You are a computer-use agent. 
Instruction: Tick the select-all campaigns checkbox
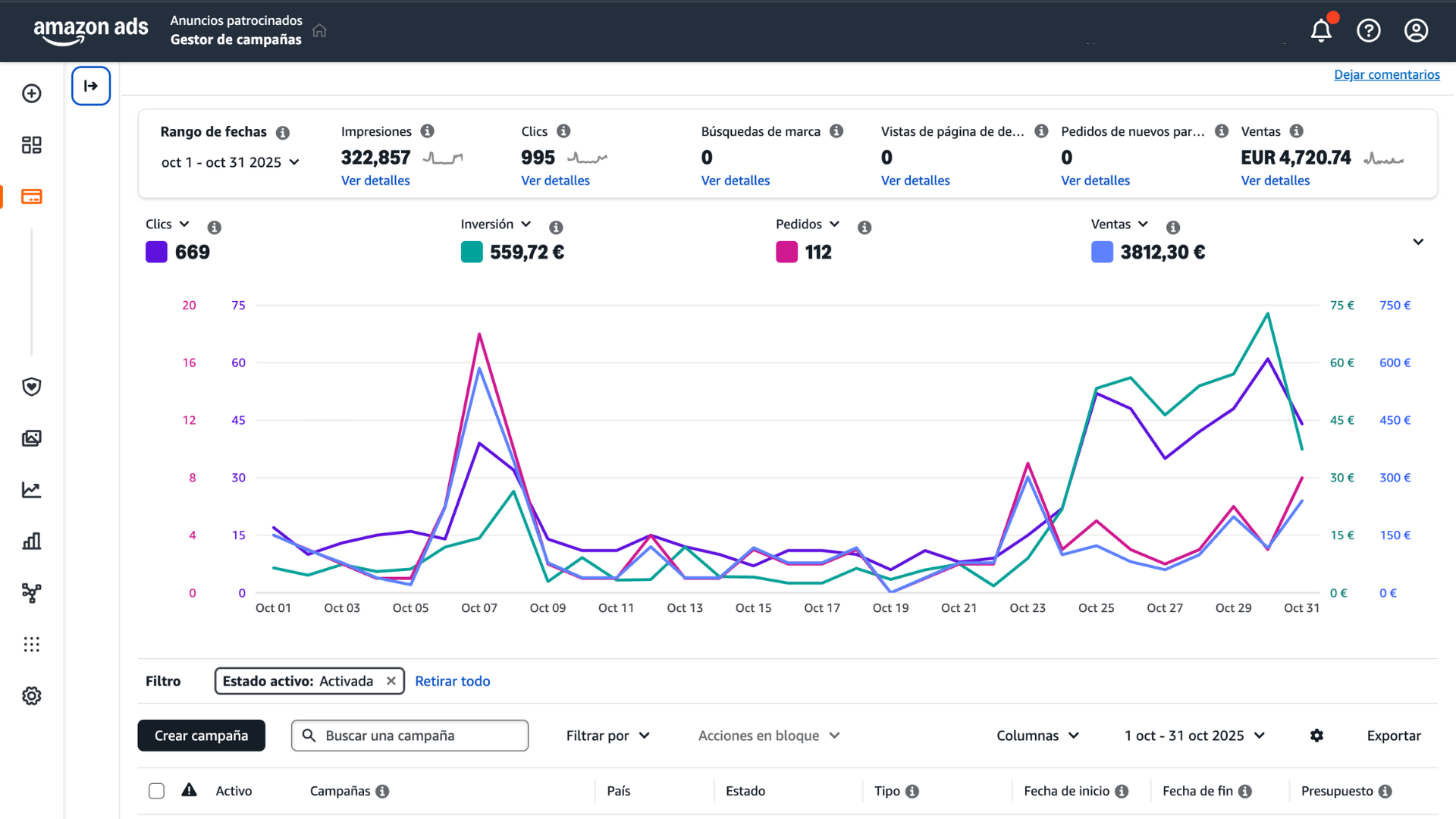point(156,791)
